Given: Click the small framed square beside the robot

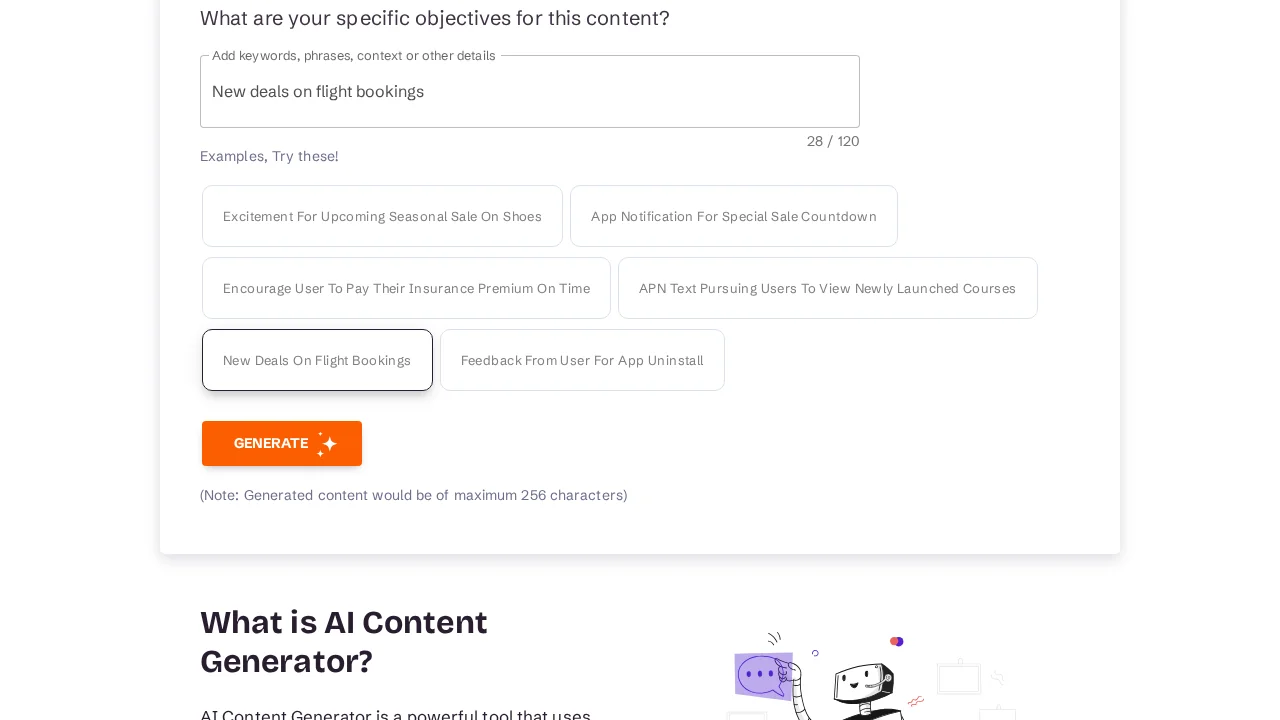Looking at the screenshot, I should [958, 678].
